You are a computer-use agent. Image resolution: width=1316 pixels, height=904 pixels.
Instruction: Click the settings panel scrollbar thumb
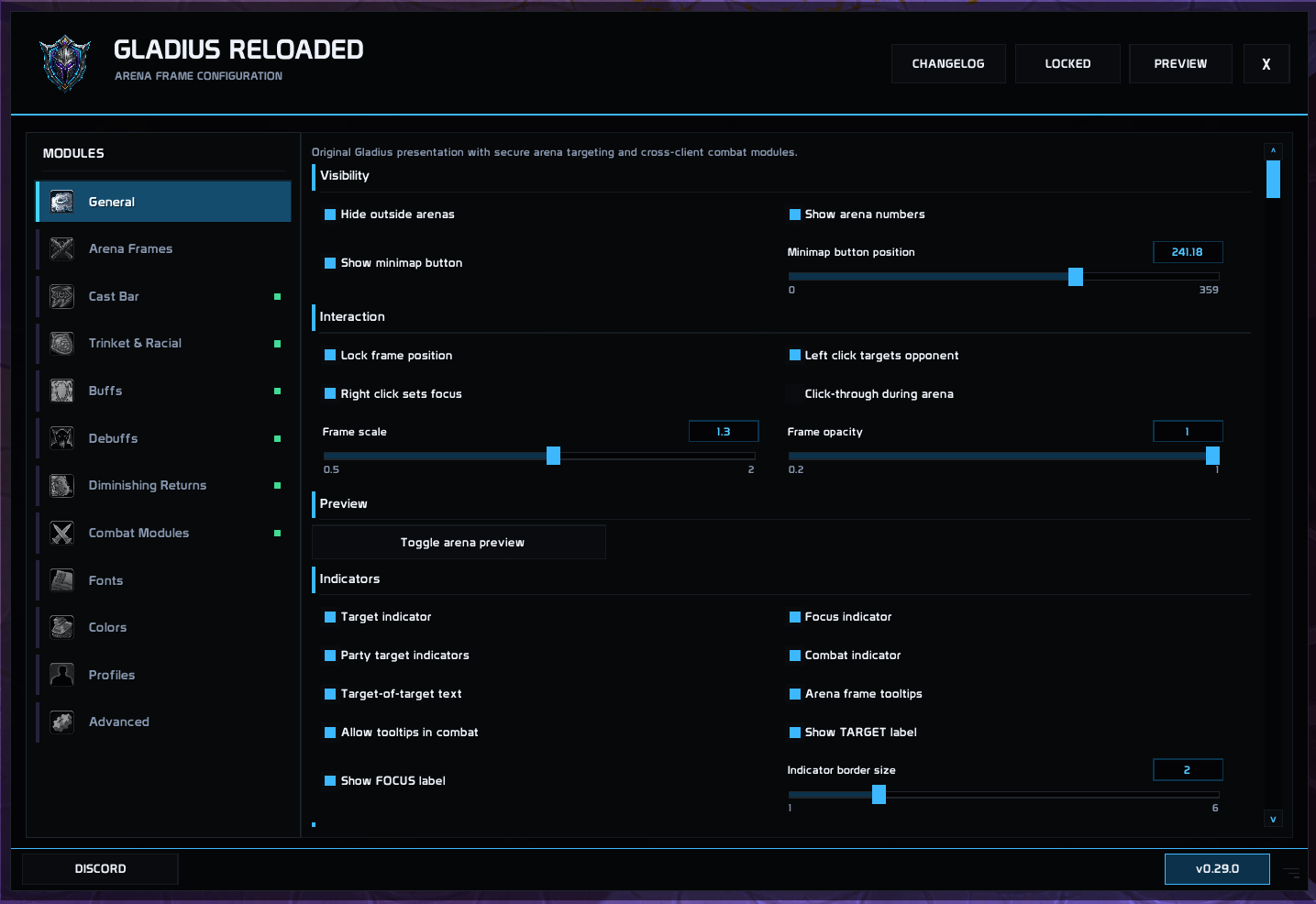(x=1273, y=179)
